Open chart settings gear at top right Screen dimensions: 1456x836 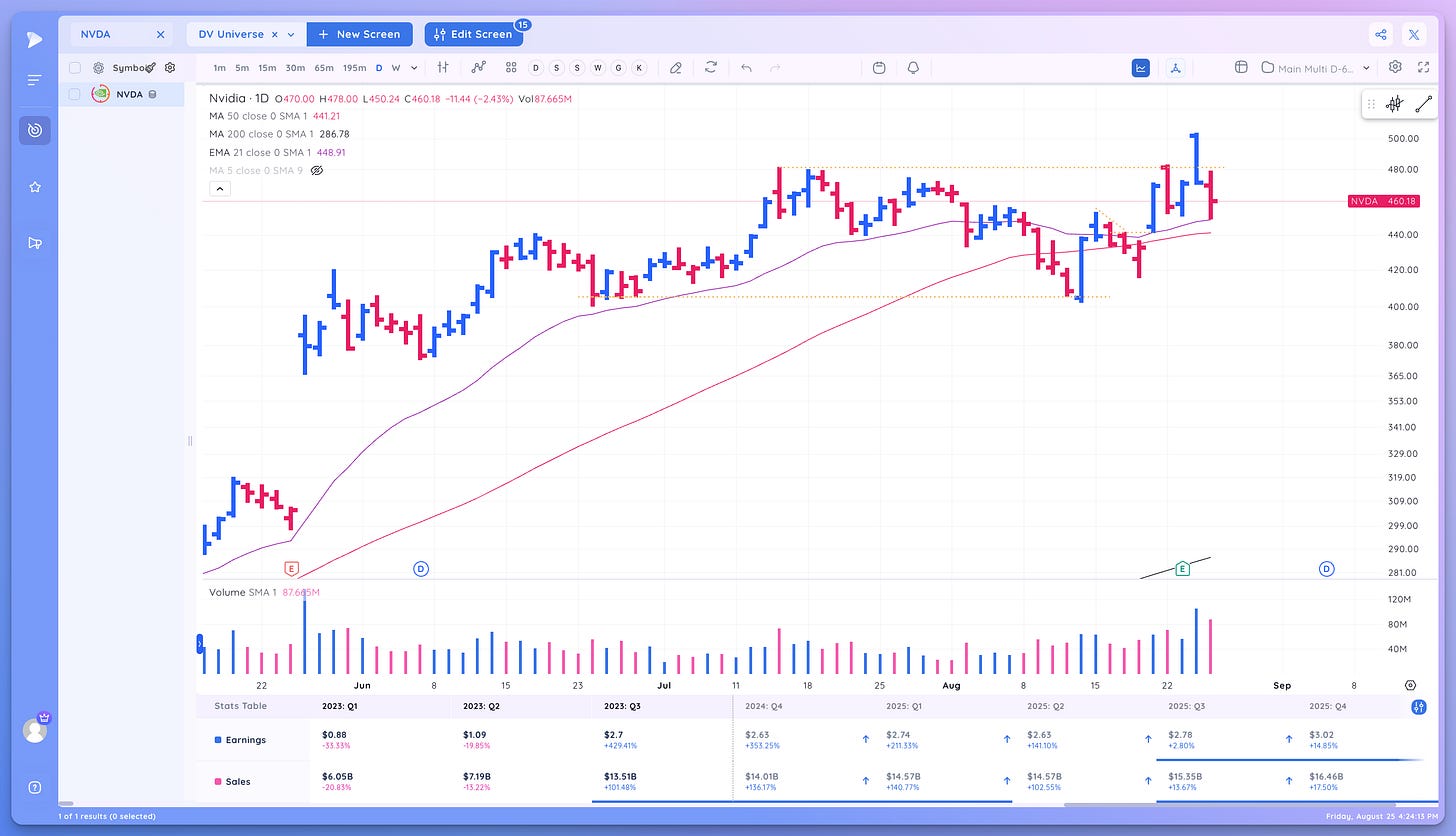point(1395,67)
